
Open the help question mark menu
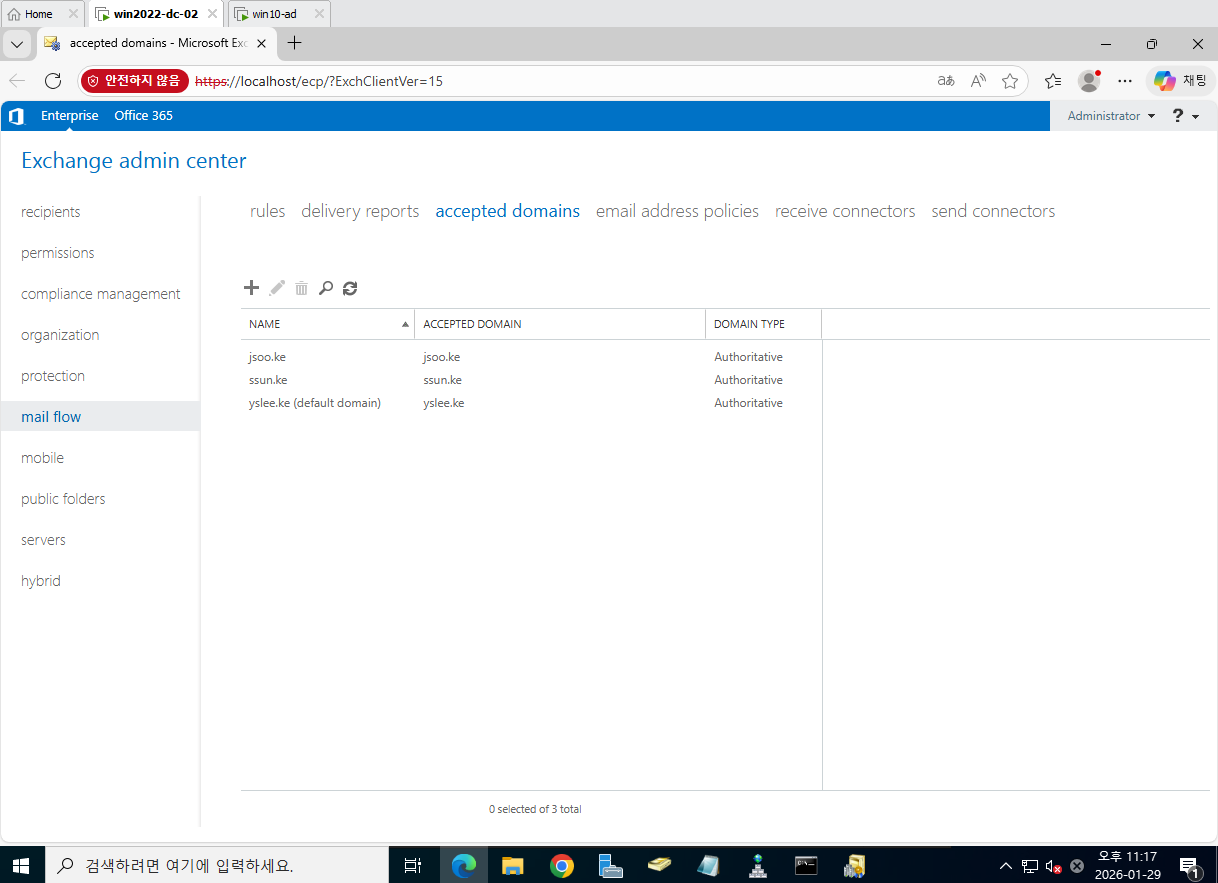[1185, 116]
